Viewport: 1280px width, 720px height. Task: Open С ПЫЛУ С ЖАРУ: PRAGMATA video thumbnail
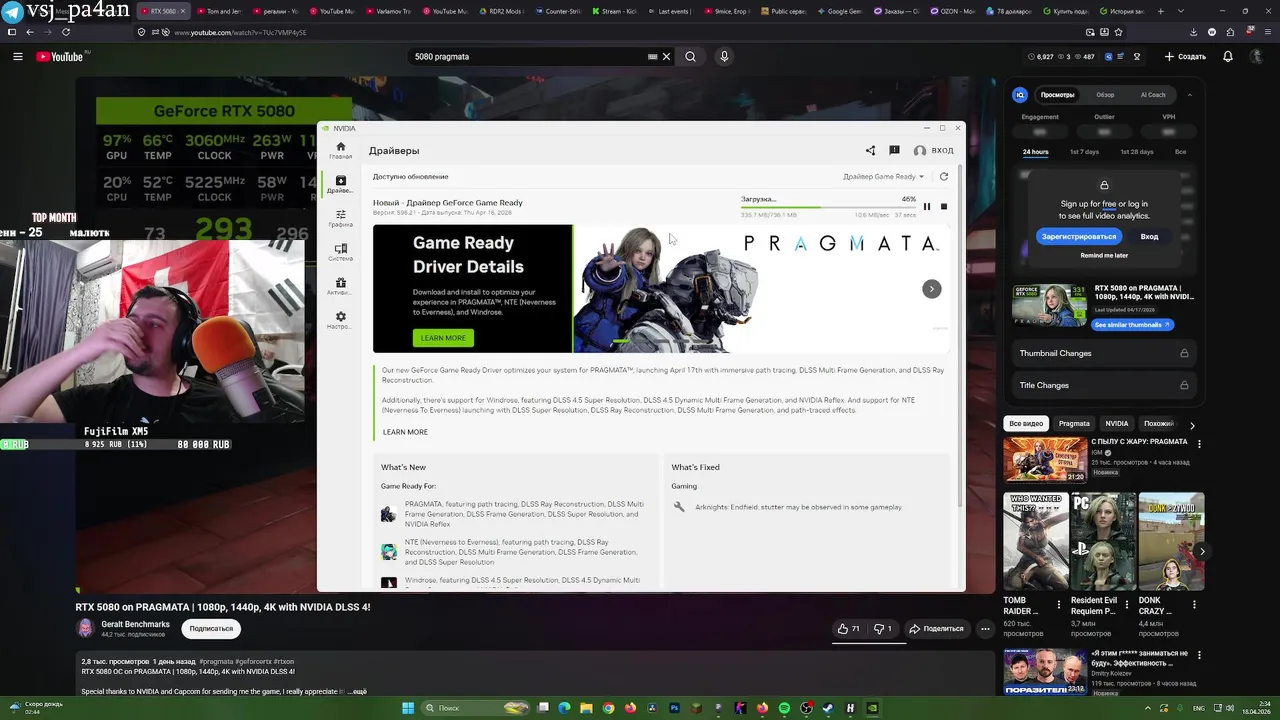1045,460
